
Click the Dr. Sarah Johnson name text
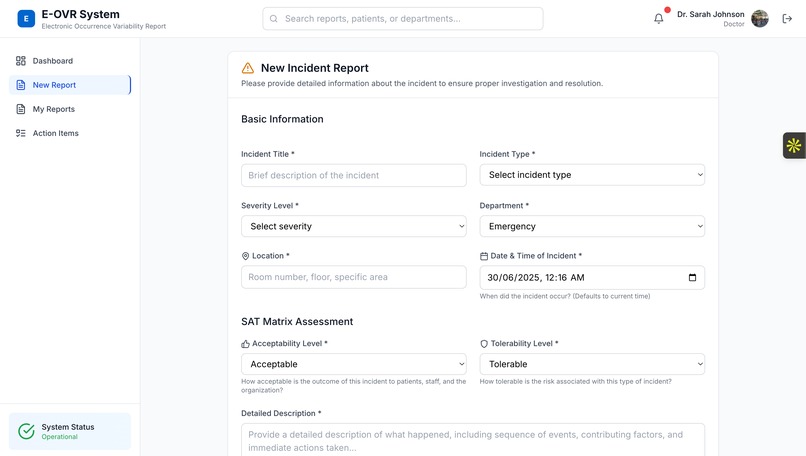[x=710, y=14]
